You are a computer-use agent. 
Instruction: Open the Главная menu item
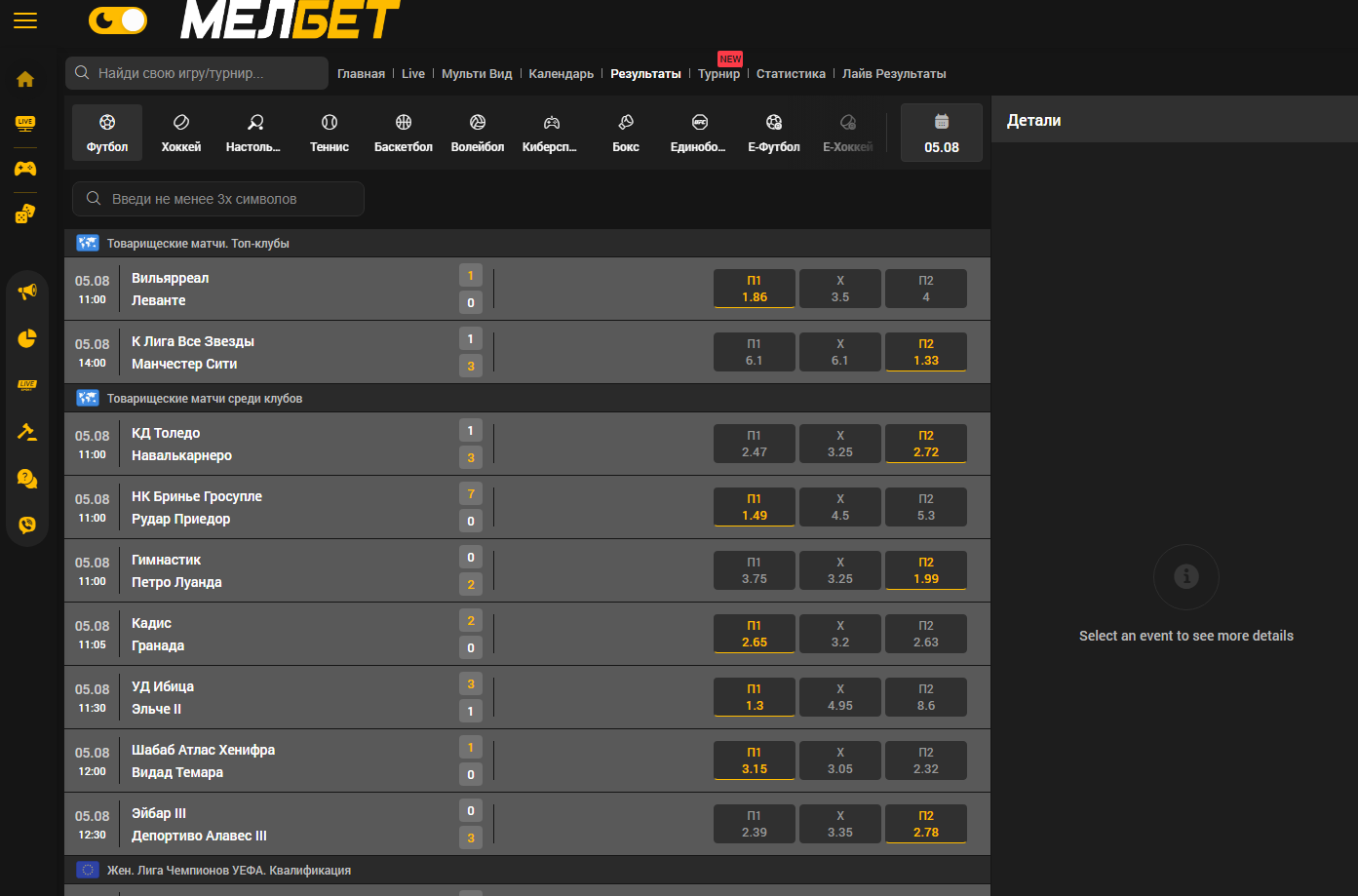pyautogui.click(x=361, y=74)
